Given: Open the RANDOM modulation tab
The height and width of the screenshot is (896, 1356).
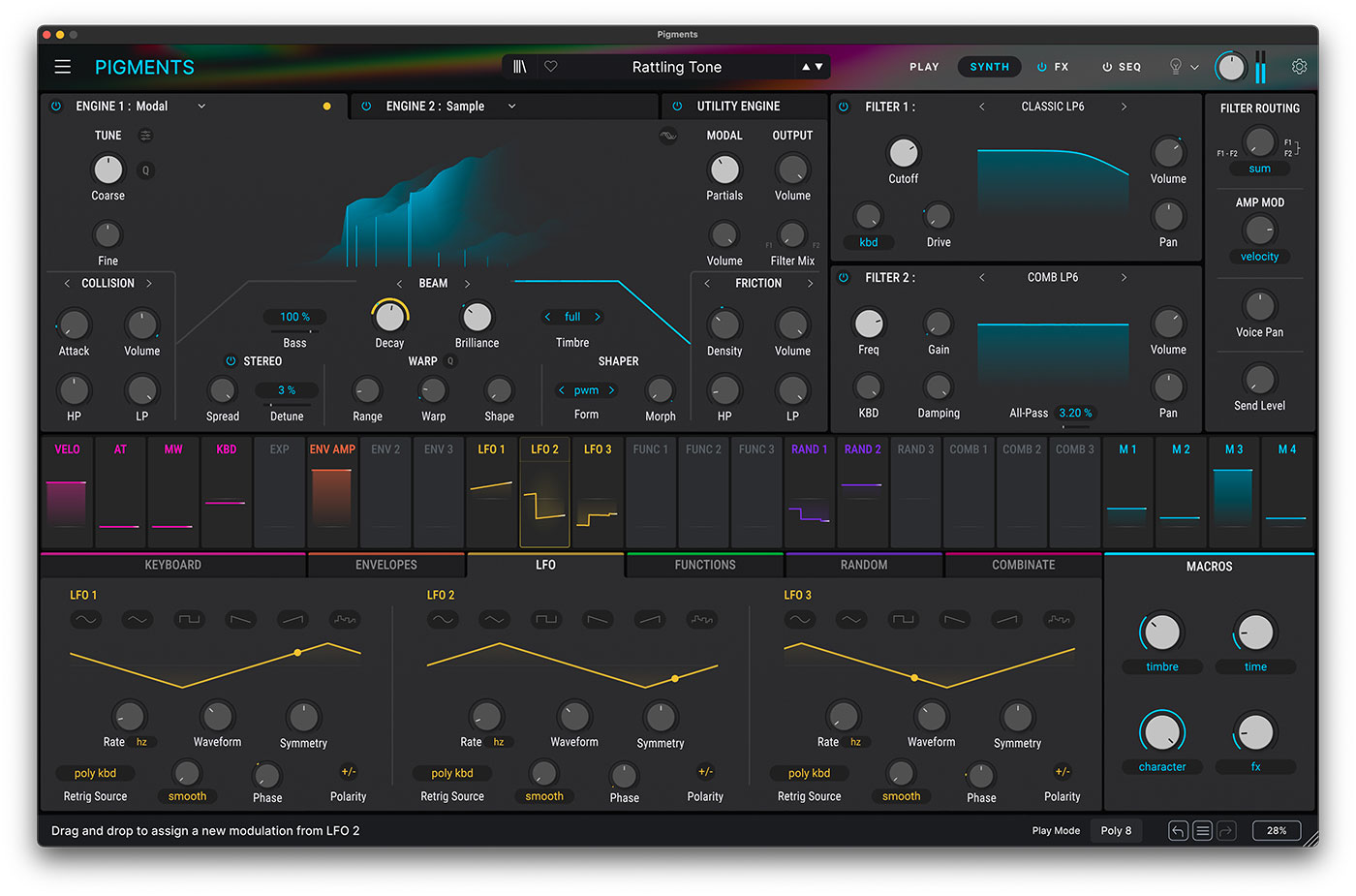Looking at the screenshot, I should pyautogui.click(x=864, y=565).
